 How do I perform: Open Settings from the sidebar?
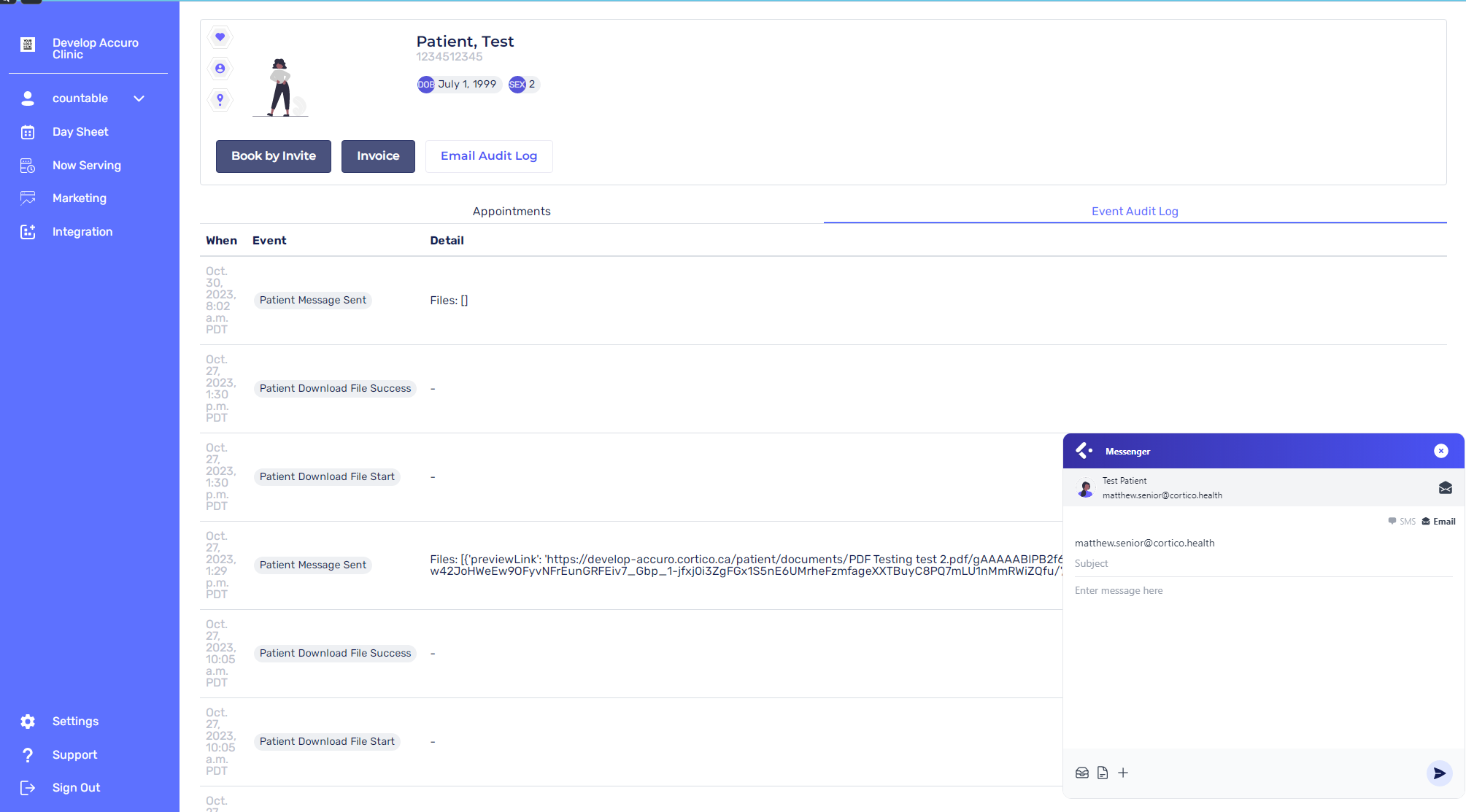pyautogui.click(x=75, y=722)
